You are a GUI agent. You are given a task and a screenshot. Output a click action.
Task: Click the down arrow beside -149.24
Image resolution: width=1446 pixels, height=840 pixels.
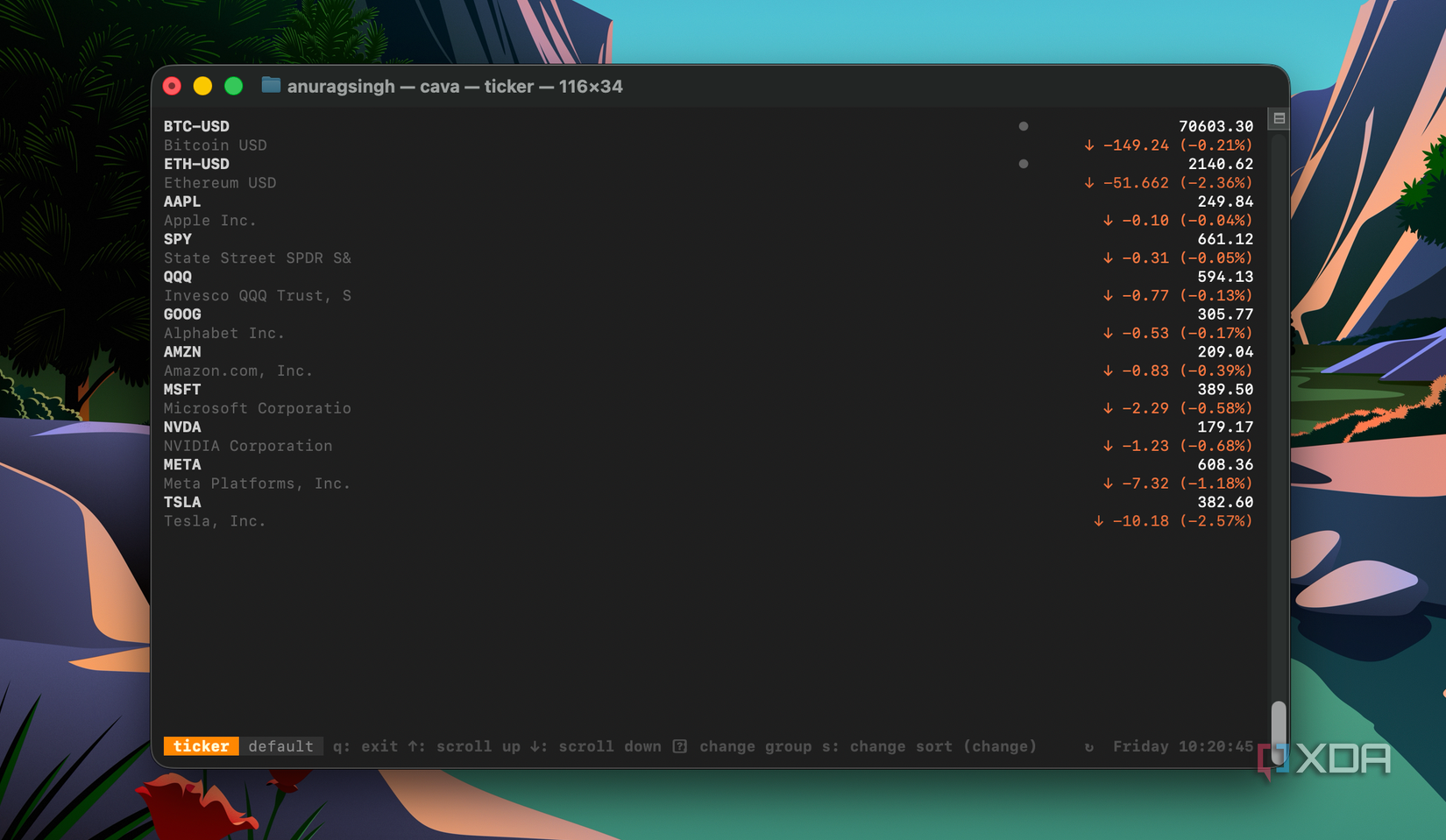[1089, 145]
